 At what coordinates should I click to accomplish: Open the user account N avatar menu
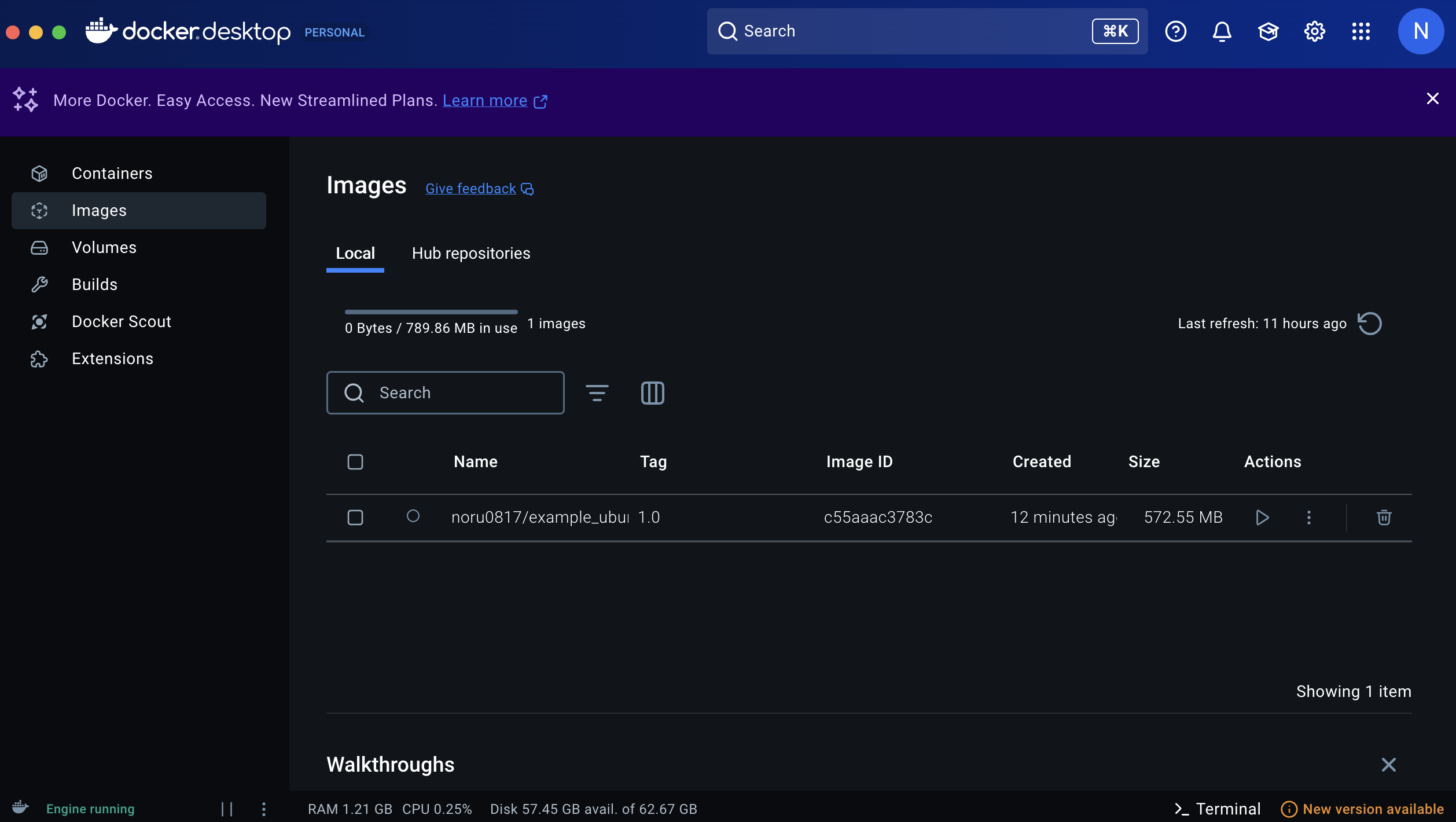tap(1421, 31)
